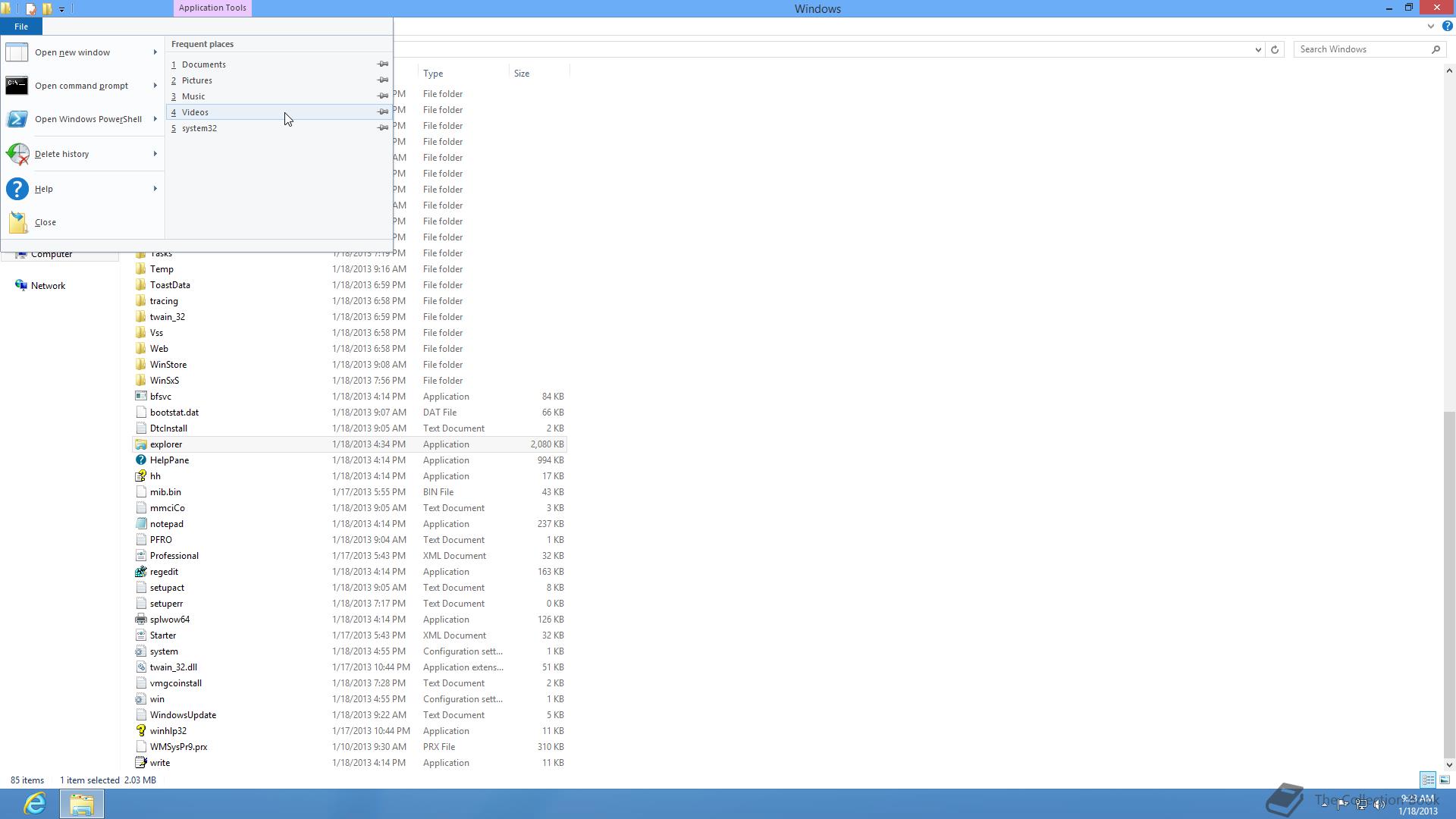Click the Delete history icon
Screen dimensions: 1456x819
click(17, 154)
